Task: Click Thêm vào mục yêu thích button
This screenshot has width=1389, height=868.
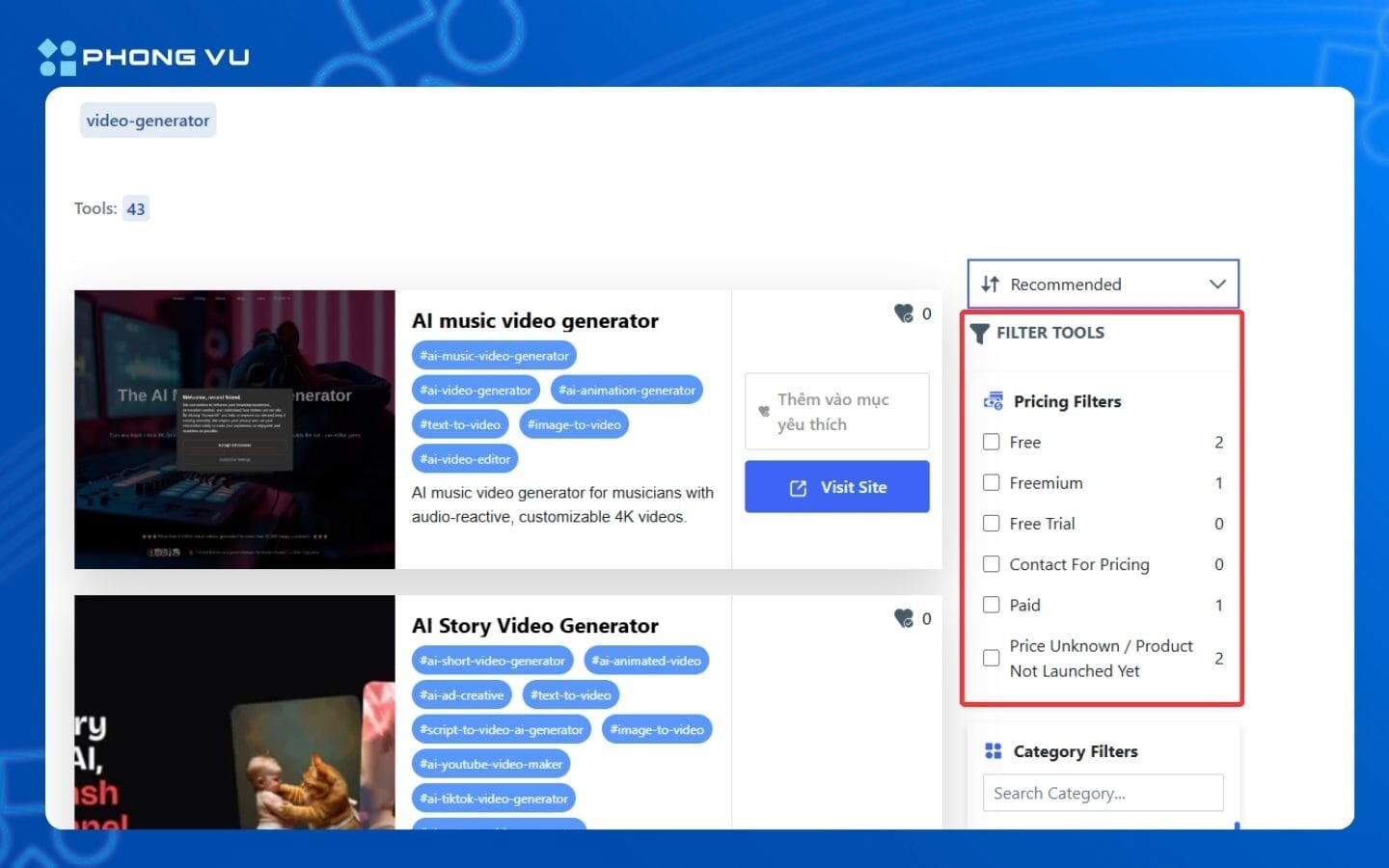Action: pos(836,412)
